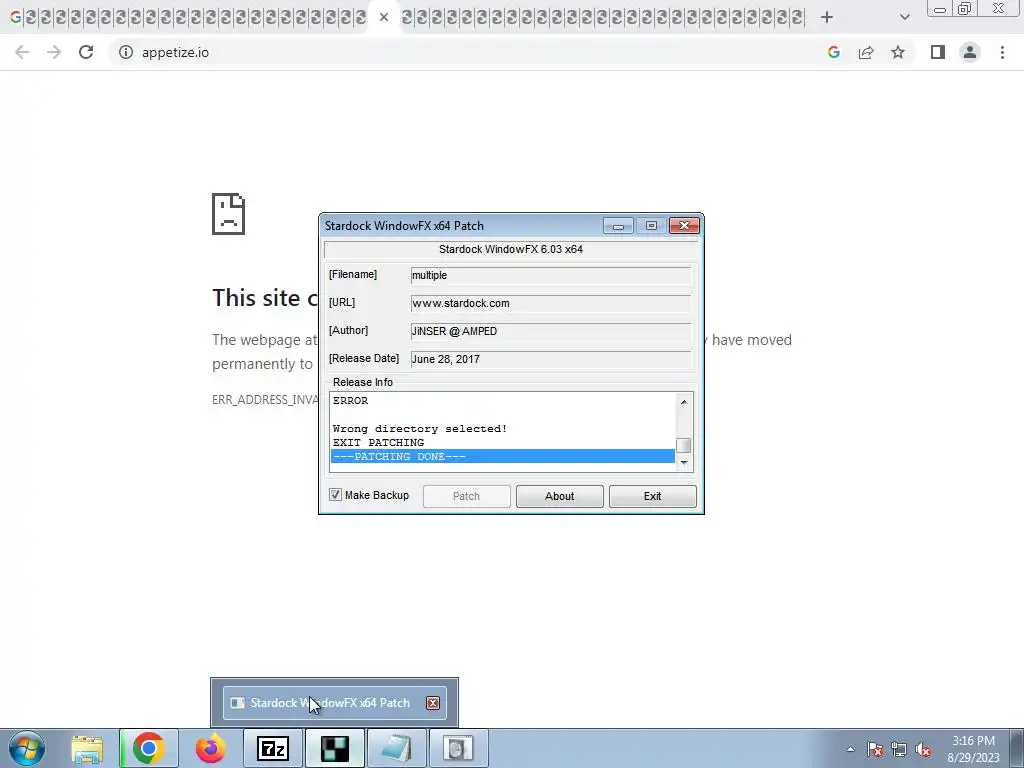Viewport: 1024px width, 768px height.
Task: Bookmark this tab with star icon
Action: [x=898, y=52]
